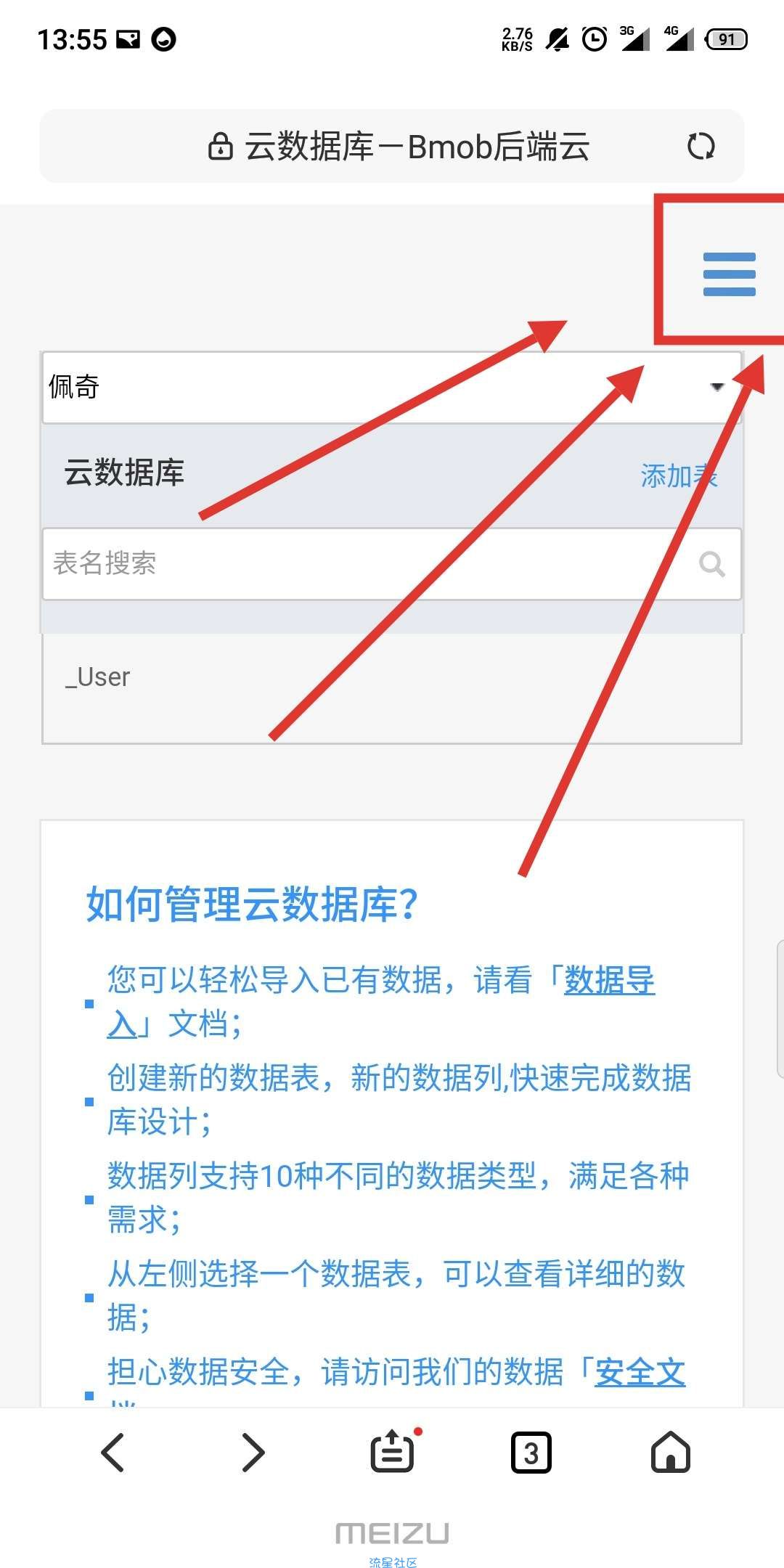The height and width of the screenshot is (1568, 784).
Task: Select the _User table
Action: click(x=392, y=677)
